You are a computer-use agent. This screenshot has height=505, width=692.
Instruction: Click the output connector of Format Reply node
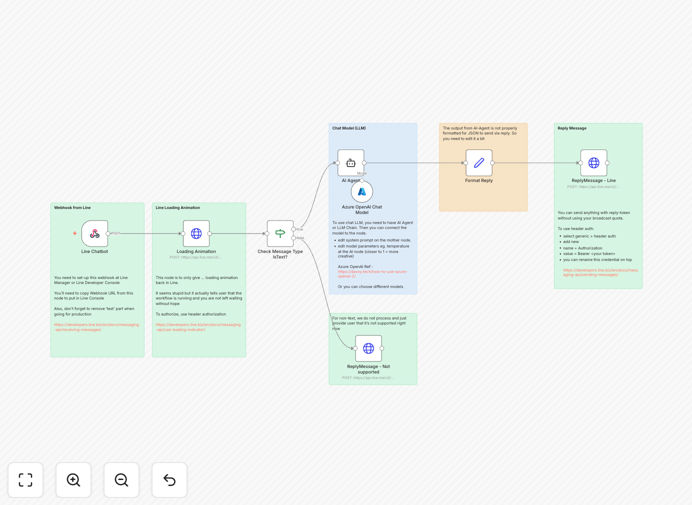[x=492, y=163]
